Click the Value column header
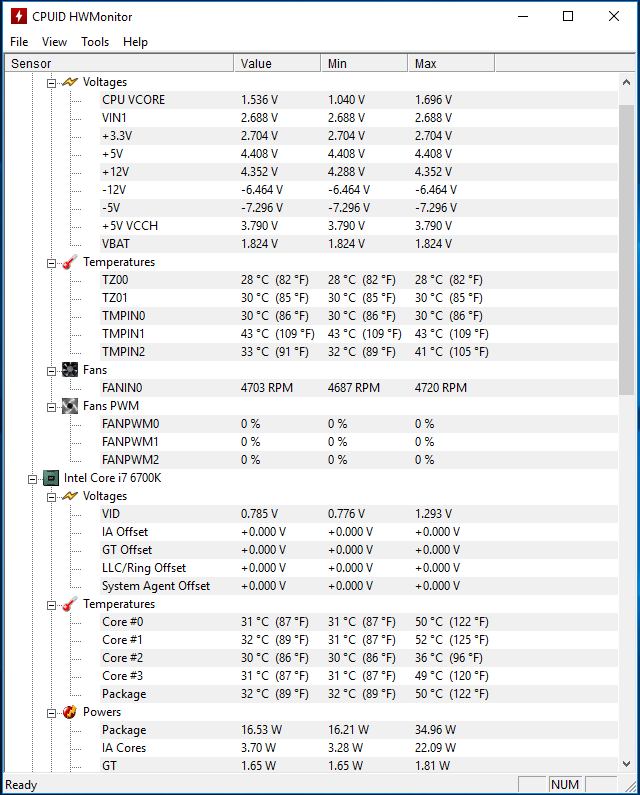Screen dimensions: 640x795 pos(277,63)
